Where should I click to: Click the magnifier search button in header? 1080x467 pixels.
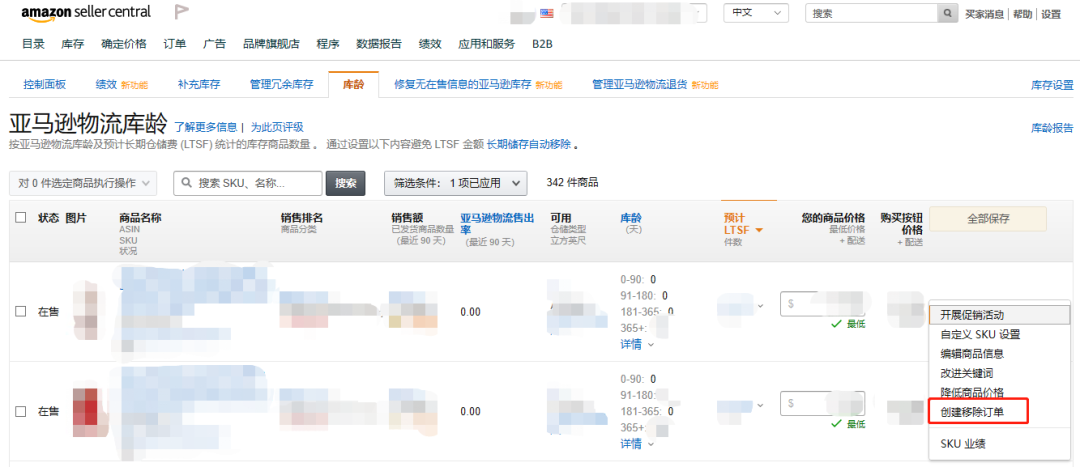pyautogui.click(x=948, y=13)
